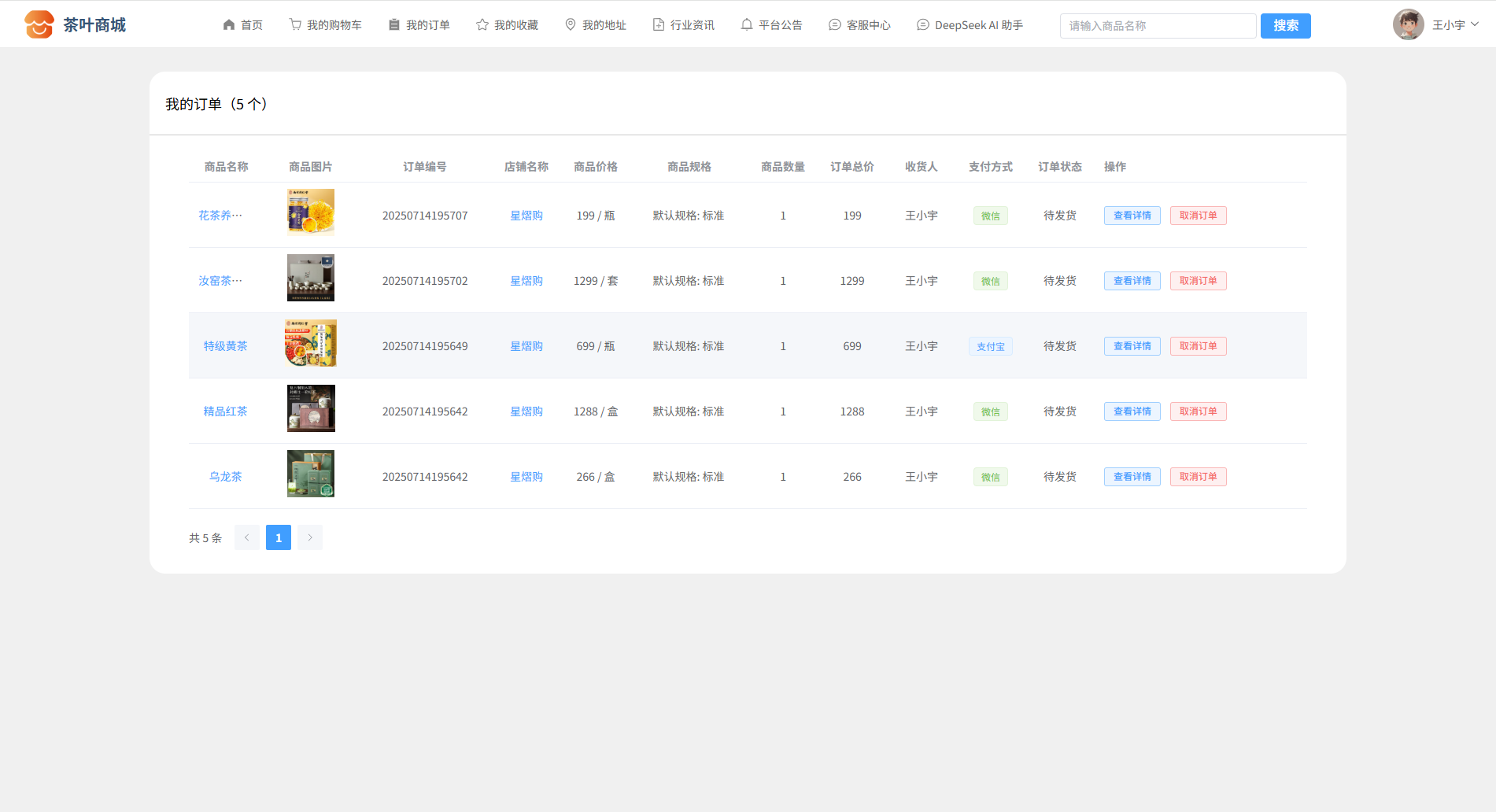This screenshot has height=812, width=1496.
Task: Click the bell icon for 平台公告
Action: click(747, 25)
